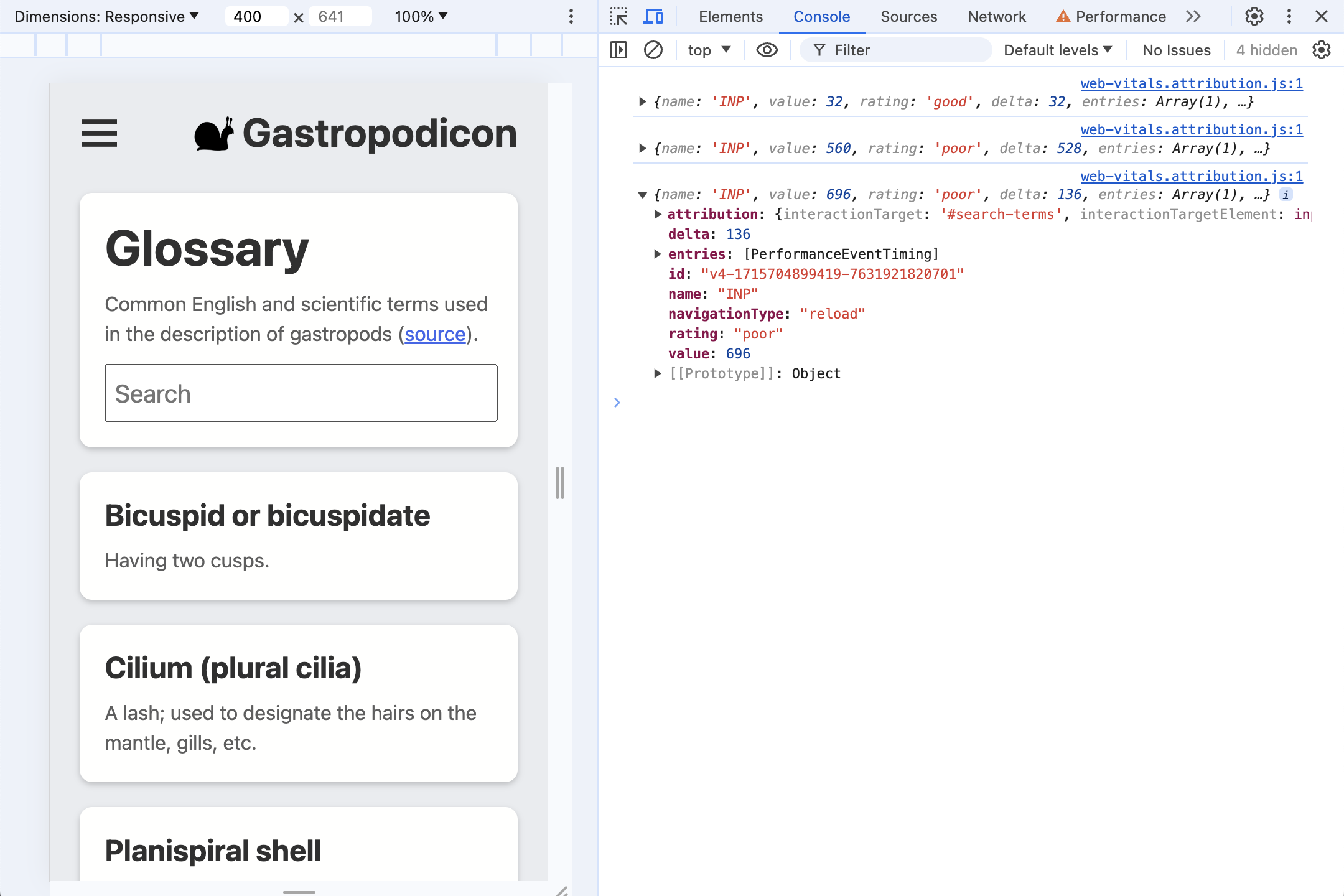The height and width of the screenshot is (896, 1344).
Task: Select the Console tab in DevTools
Action: click(821, 17)
